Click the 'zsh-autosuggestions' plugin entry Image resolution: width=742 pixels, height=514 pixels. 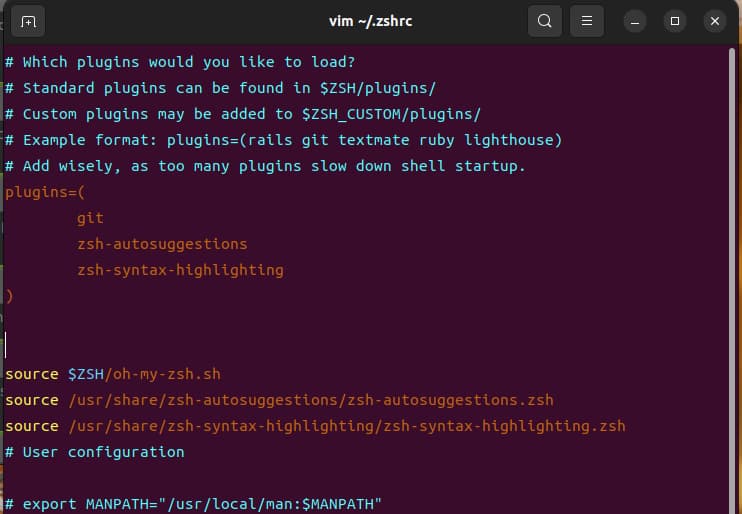pyautogui.click(x=162, y=244)
